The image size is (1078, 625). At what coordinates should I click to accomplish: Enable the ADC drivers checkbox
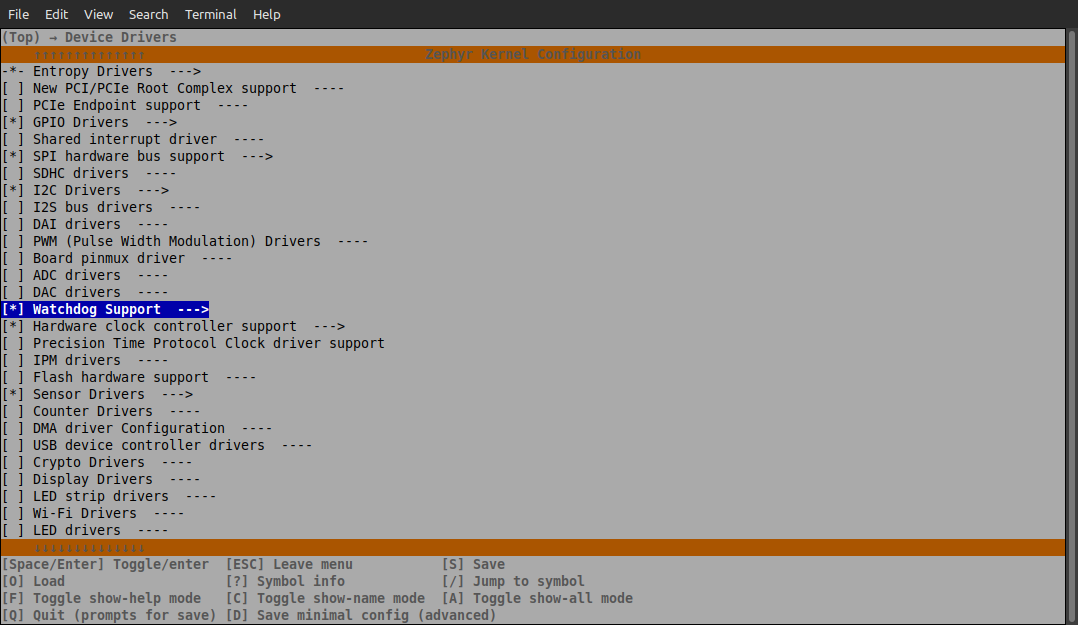(13, 275)
